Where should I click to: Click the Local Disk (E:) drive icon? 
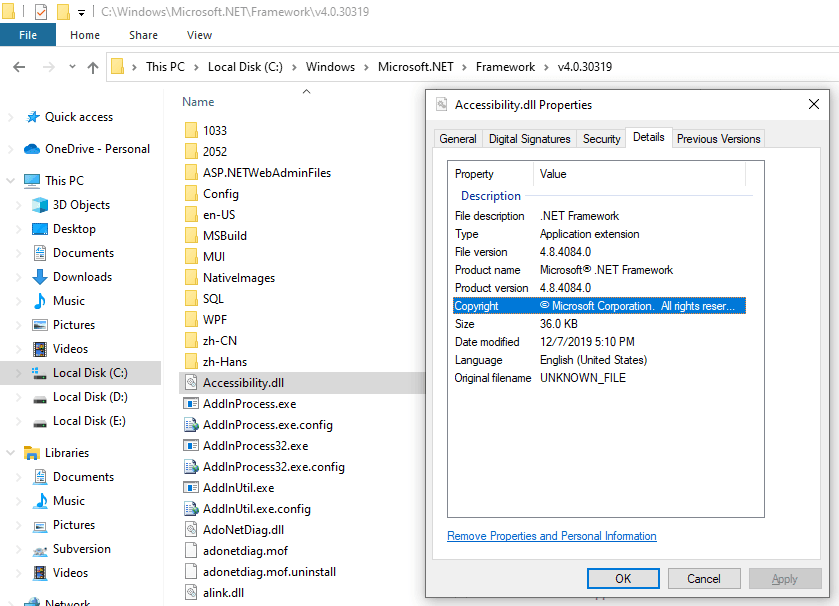tap(40, 423)
